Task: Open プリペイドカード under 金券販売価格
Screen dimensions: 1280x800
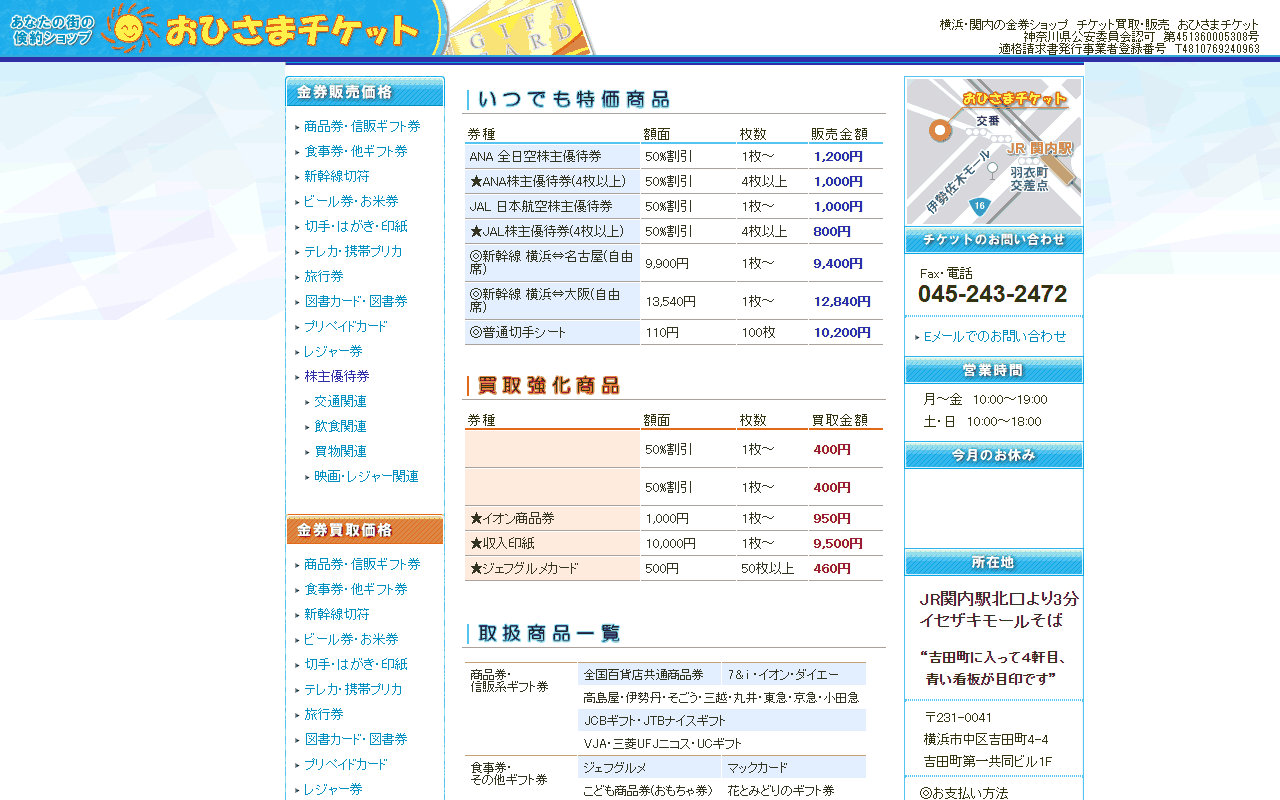Action: 346,326
